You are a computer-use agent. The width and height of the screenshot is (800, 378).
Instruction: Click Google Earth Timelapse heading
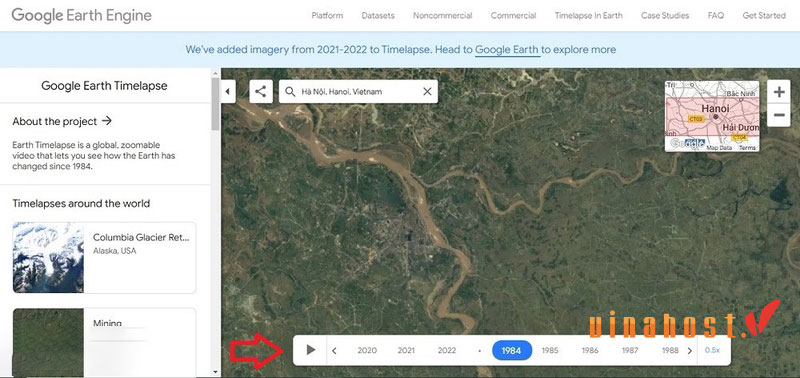104,85
